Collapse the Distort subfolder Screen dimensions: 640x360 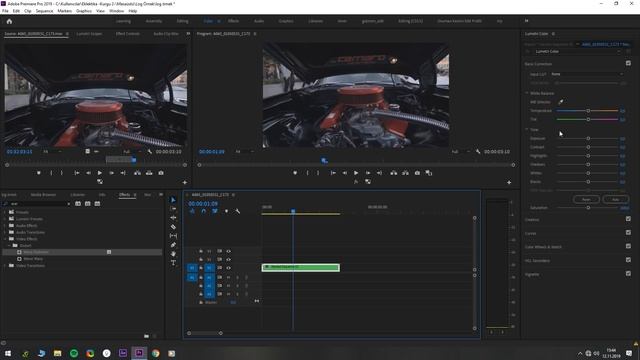pos(9,246)
